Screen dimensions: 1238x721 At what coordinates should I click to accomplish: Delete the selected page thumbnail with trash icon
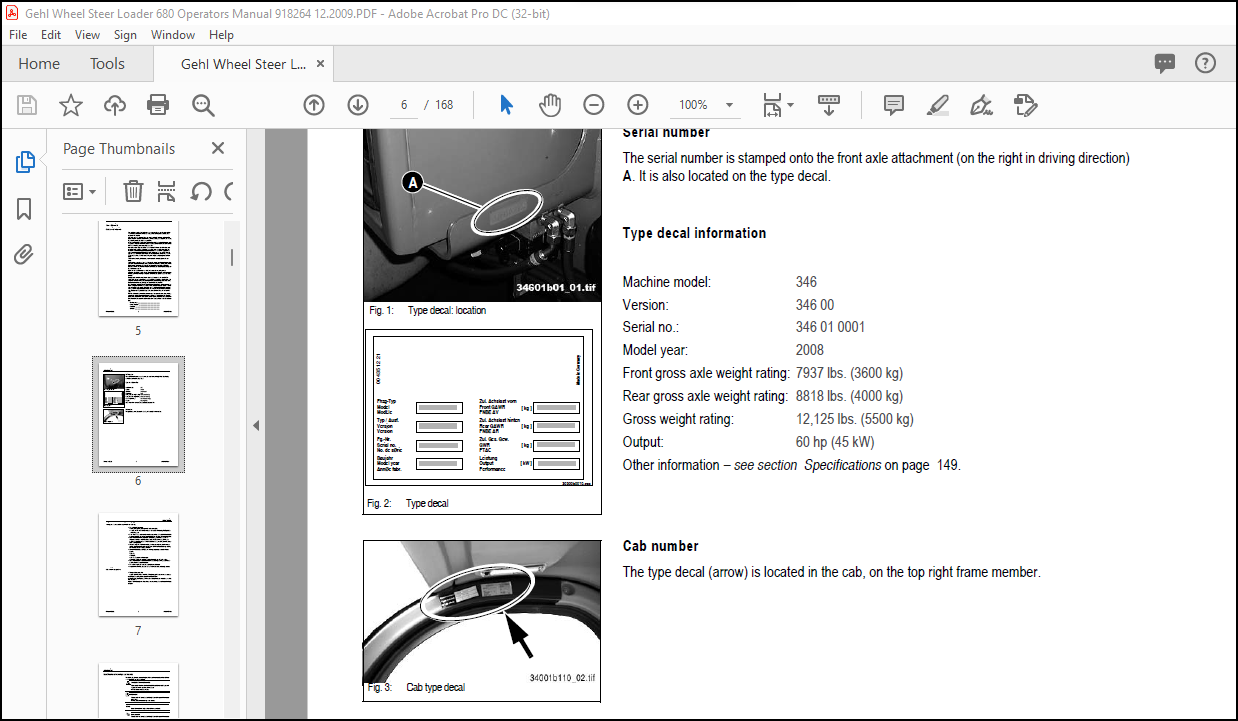[133, 191]
